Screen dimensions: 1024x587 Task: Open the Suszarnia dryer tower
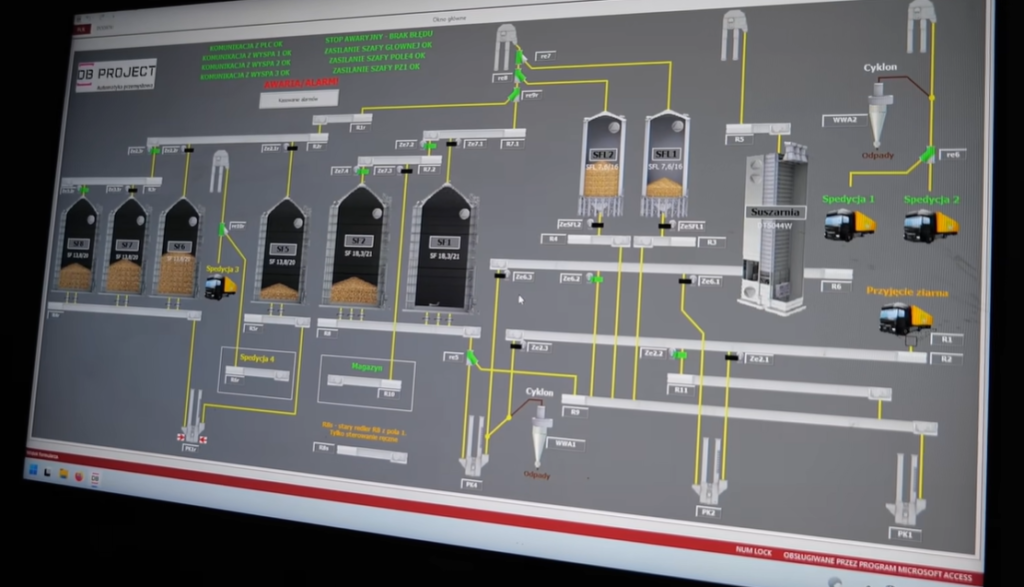[x=775, y=229]
